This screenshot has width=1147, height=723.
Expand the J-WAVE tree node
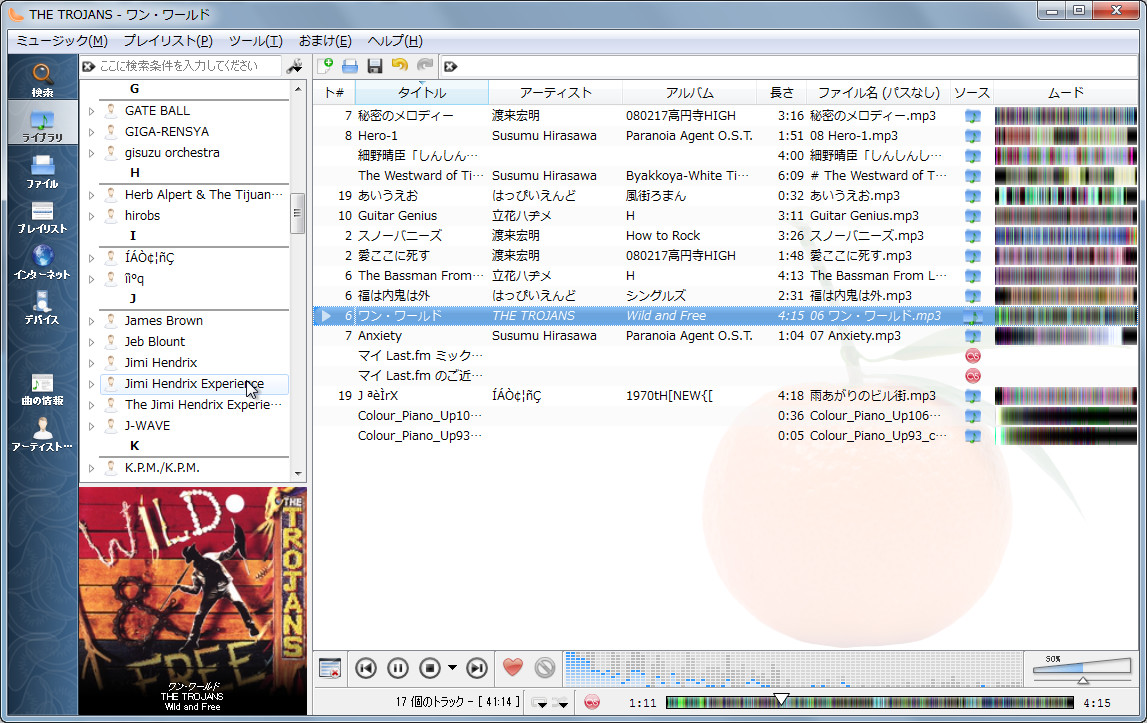(x=91, y=427)
